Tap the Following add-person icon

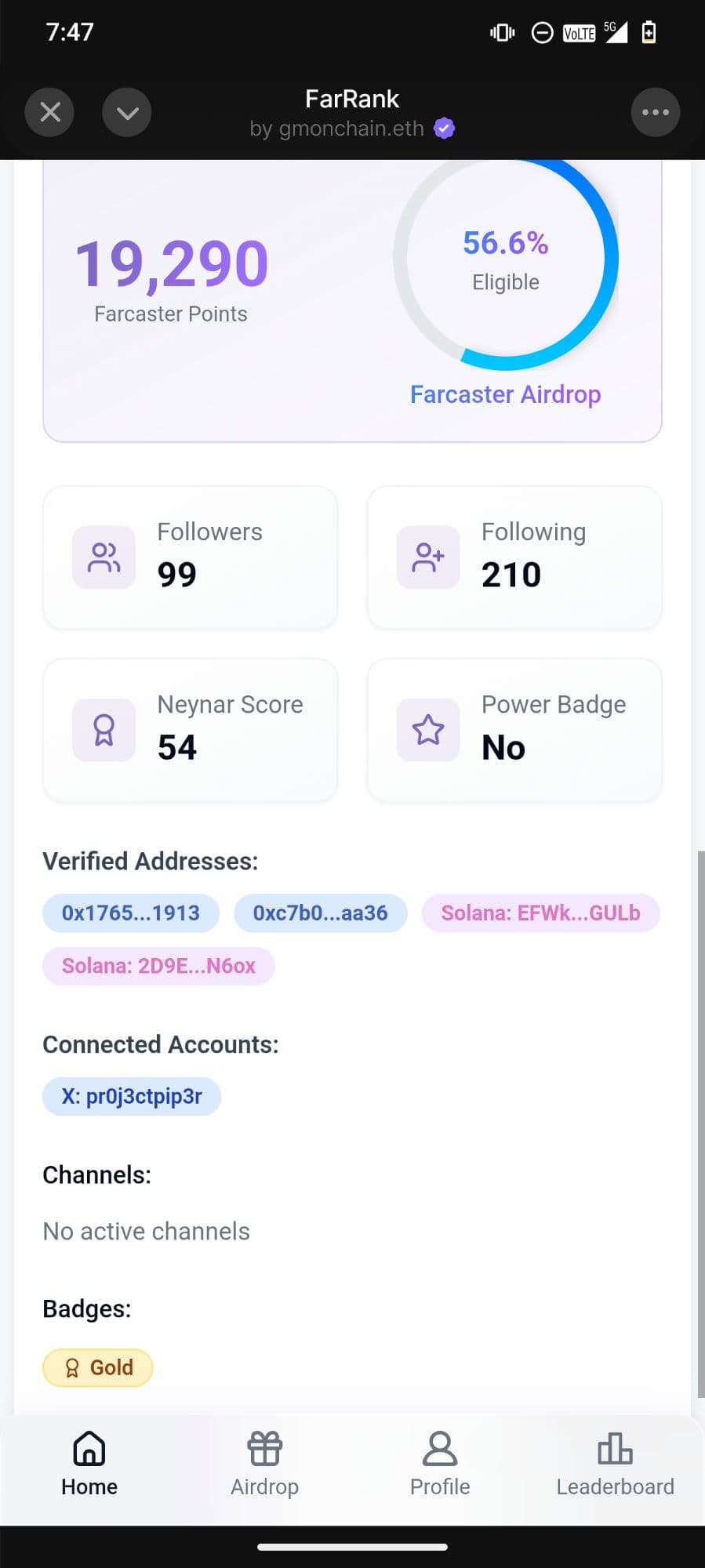(x=428, y=557)
